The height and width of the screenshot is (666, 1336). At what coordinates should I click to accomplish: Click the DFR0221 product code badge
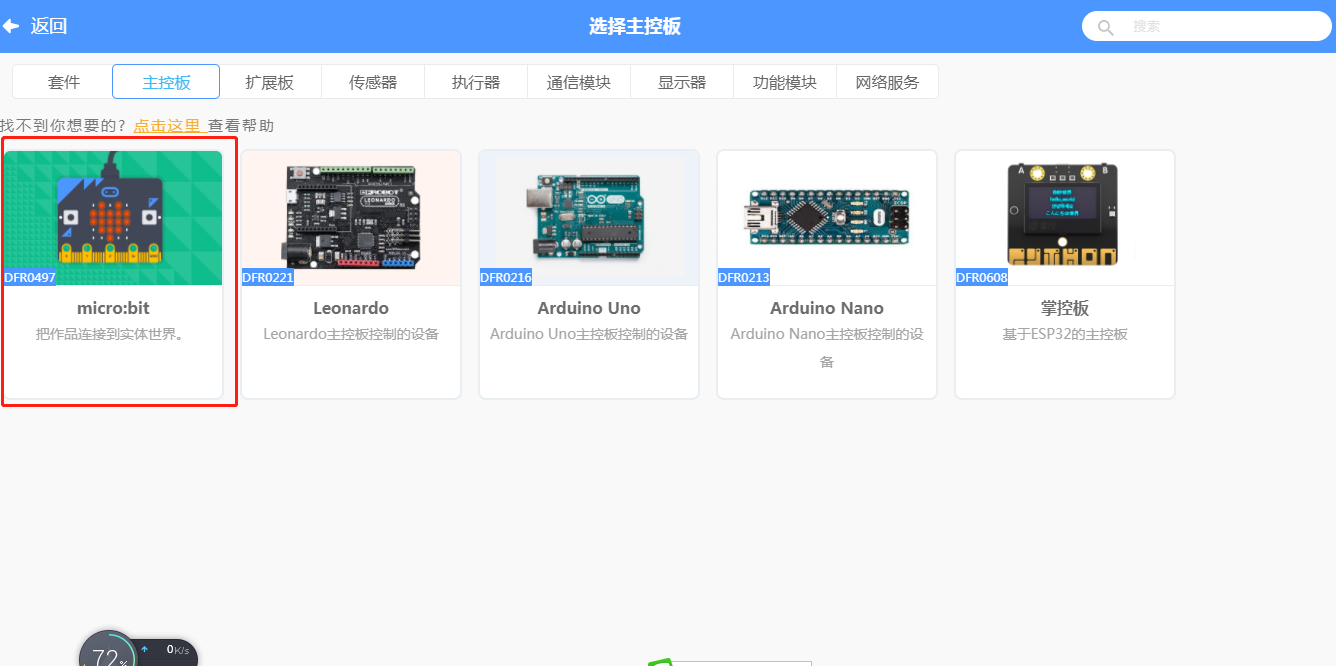[268, 277]
